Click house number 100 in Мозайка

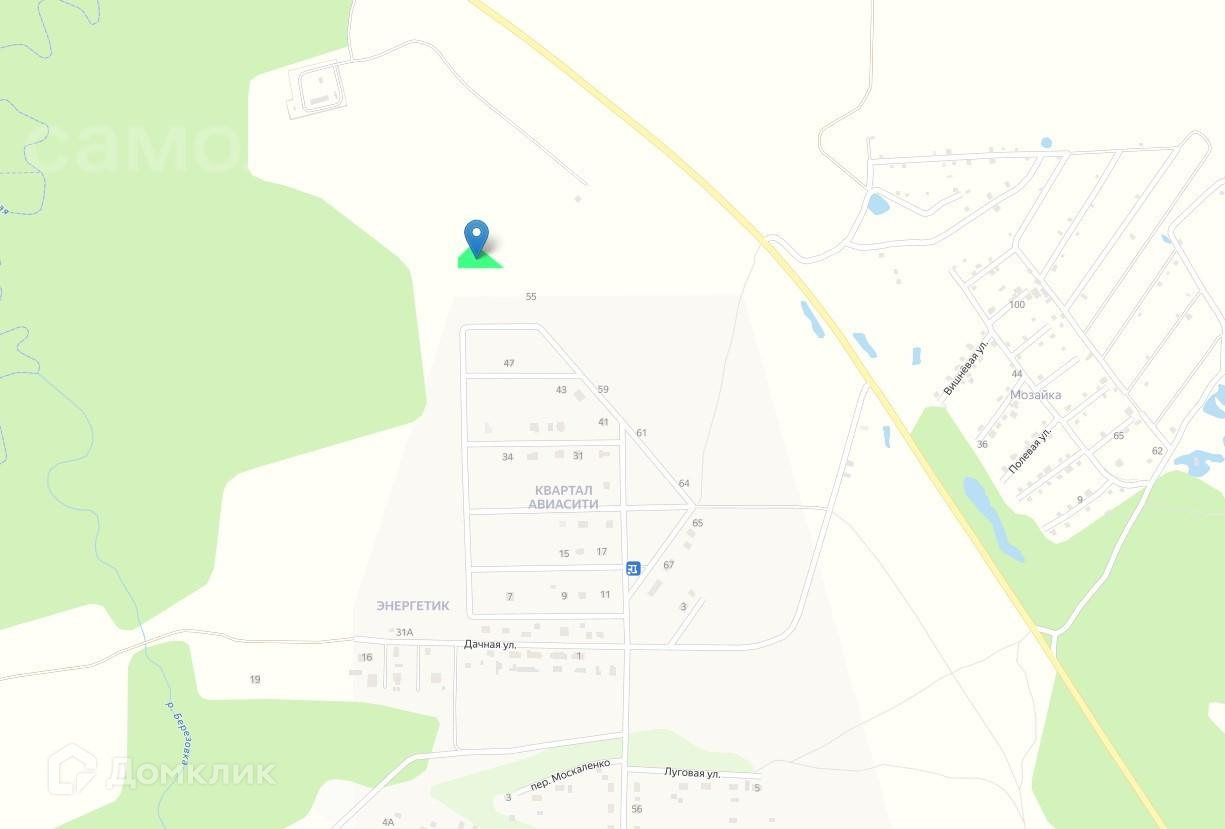tap(1017, 305)
